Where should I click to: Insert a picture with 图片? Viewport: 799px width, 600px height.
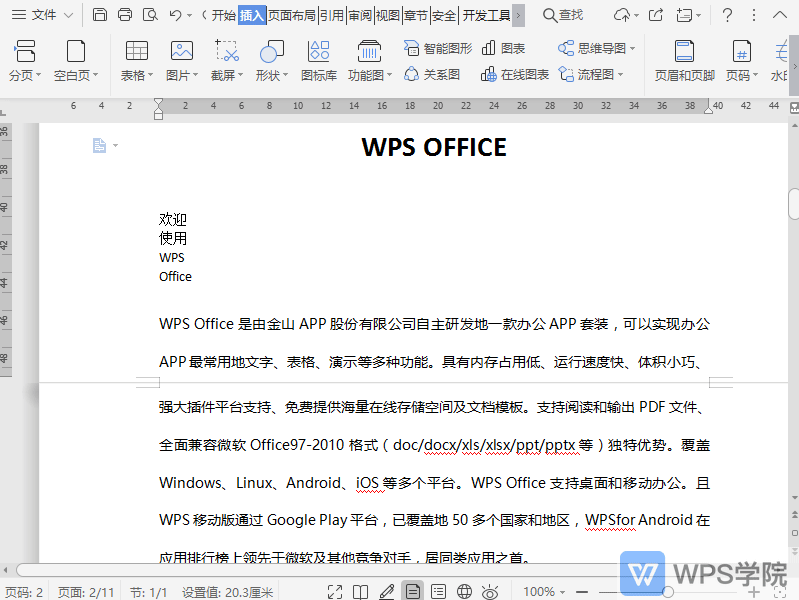(x=181, y=61)
